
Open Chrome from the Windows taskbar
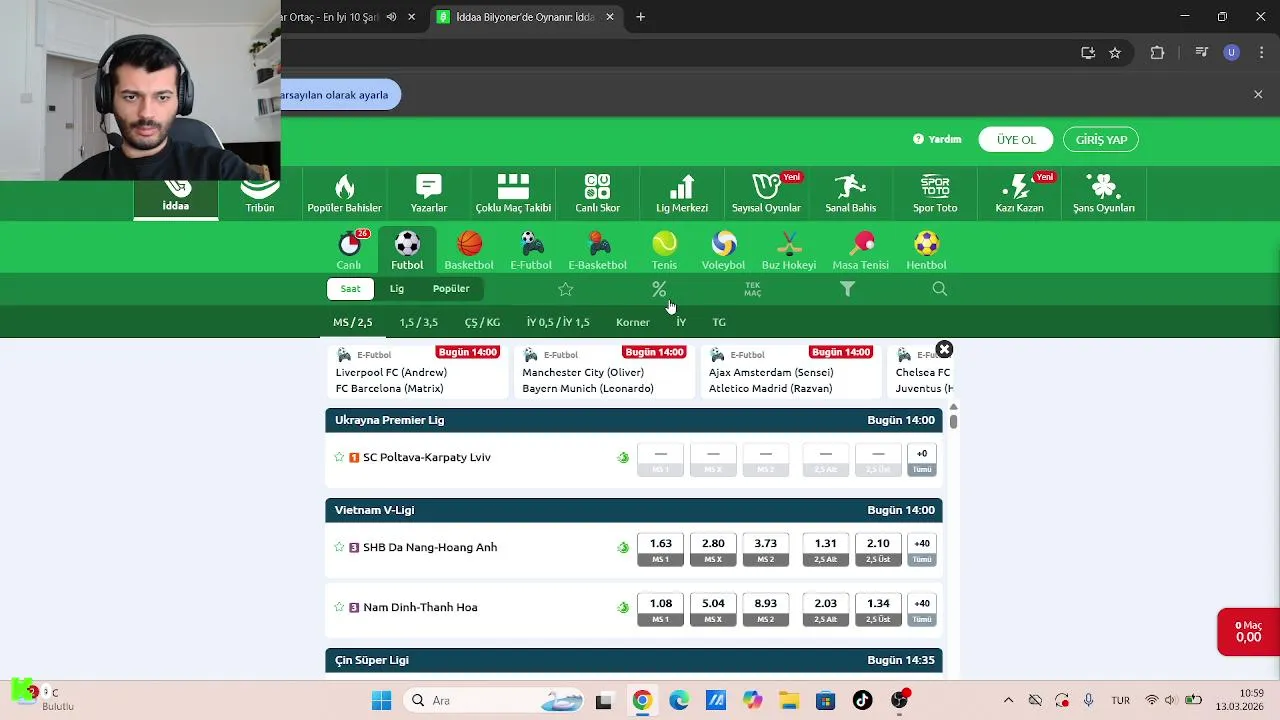642,701
